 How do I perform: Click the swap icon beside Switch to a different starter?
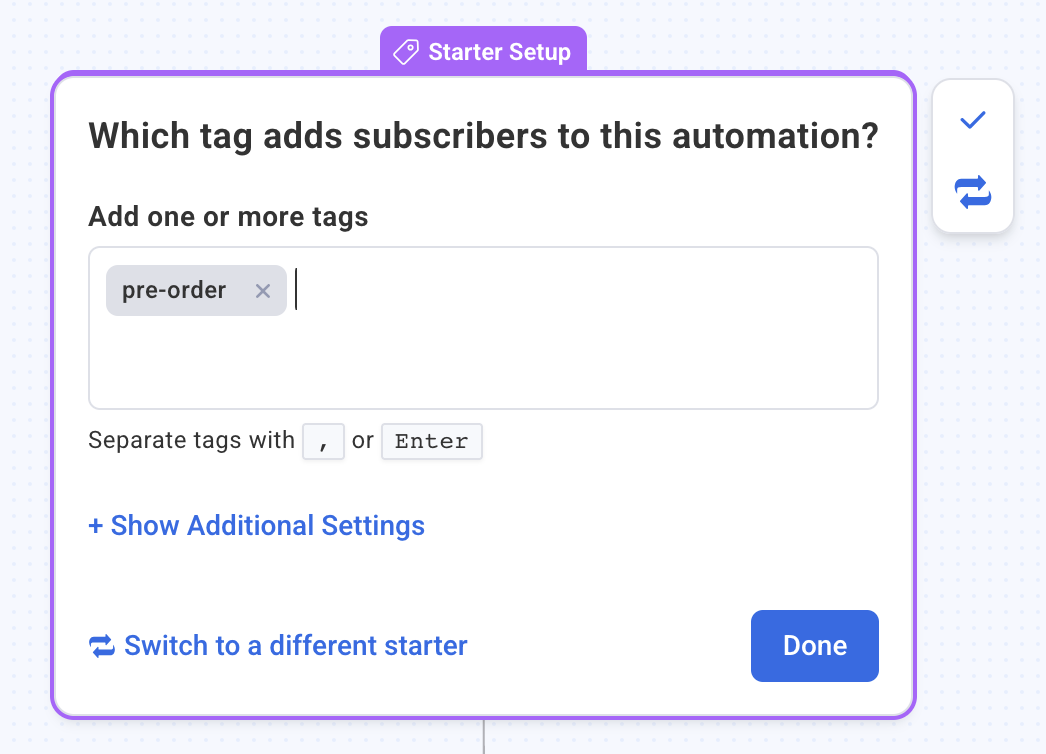pos(100,646)
